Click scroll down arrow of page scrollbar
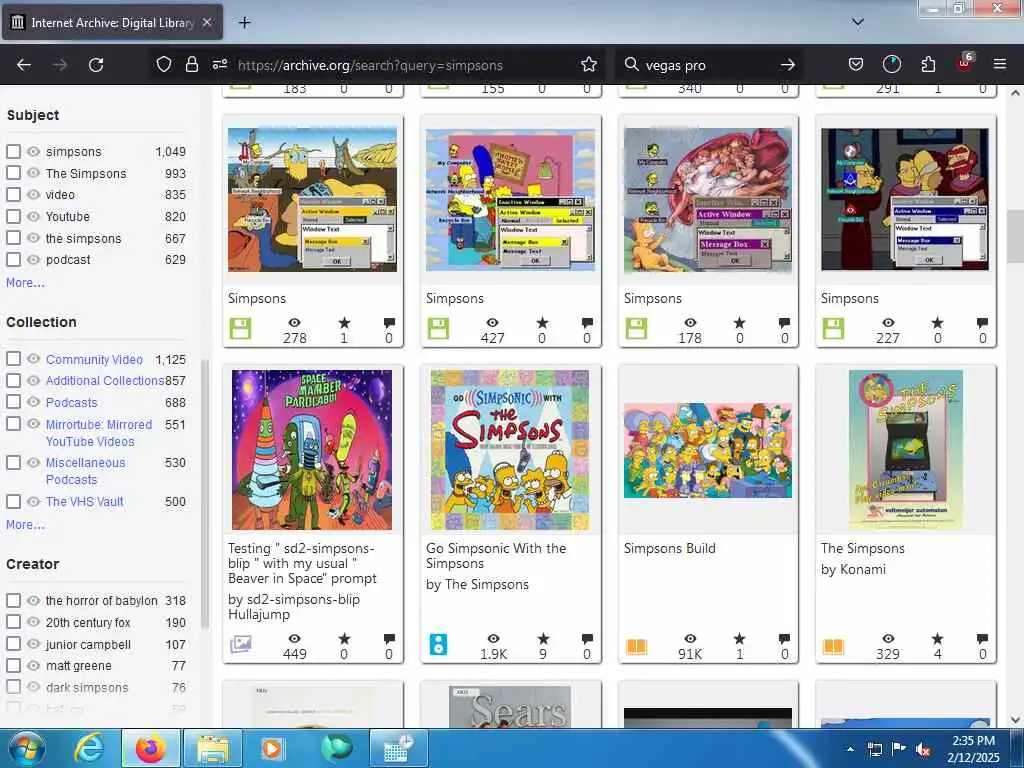The height and width of the screenshot is (768, 1024). point(1015,720)
